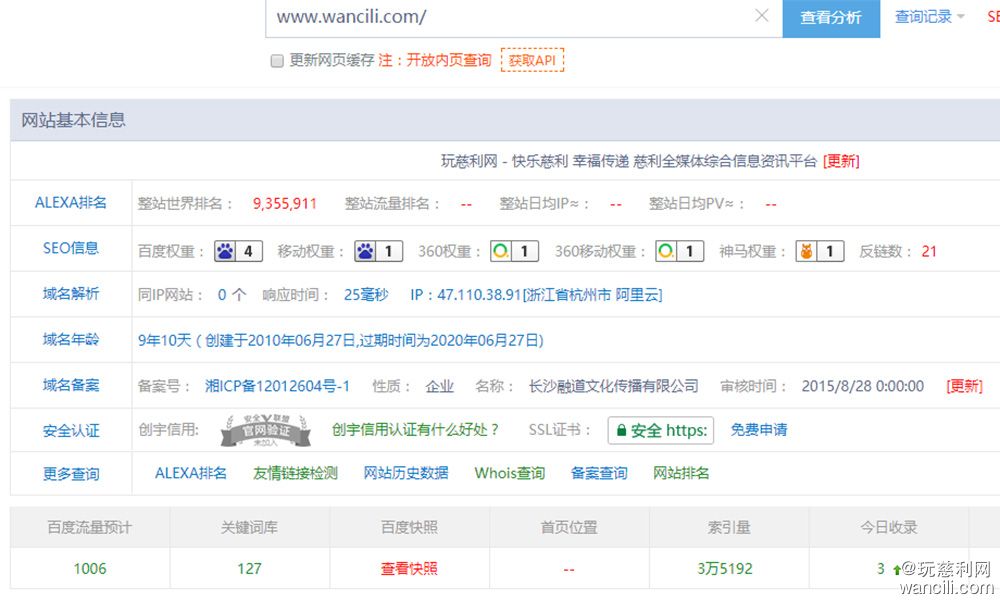
Task: Click the 同IP网站 count 0 个
Action: point(232,295)
